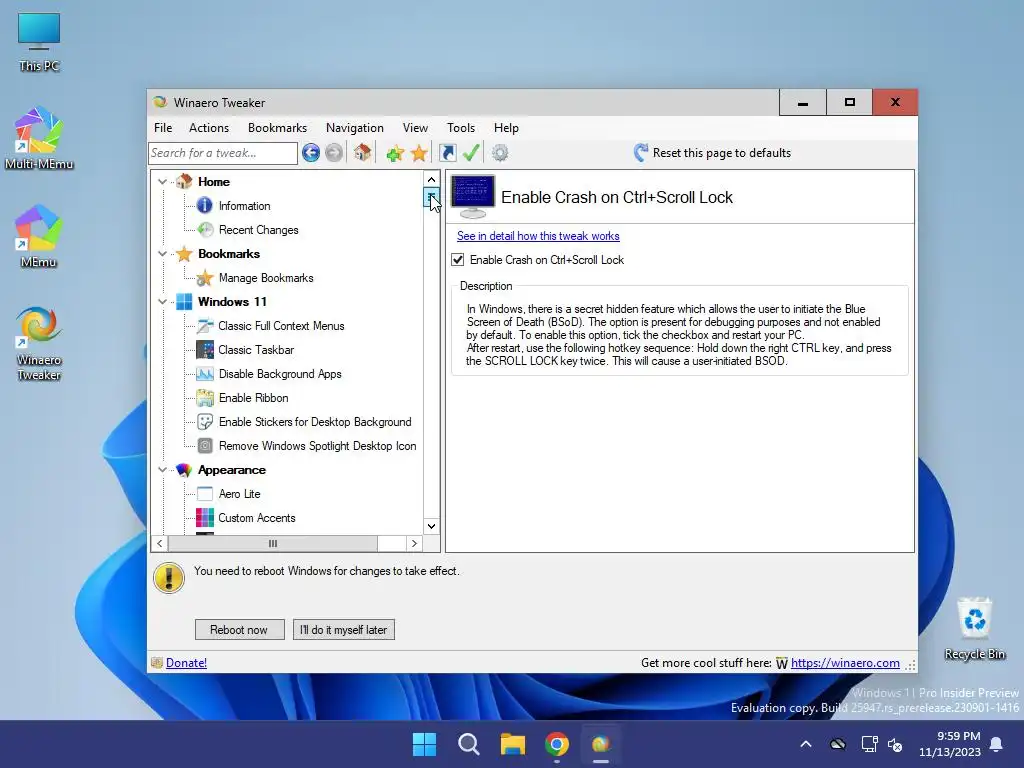Open settings via the gear toolbar icon

coord(500,153)
